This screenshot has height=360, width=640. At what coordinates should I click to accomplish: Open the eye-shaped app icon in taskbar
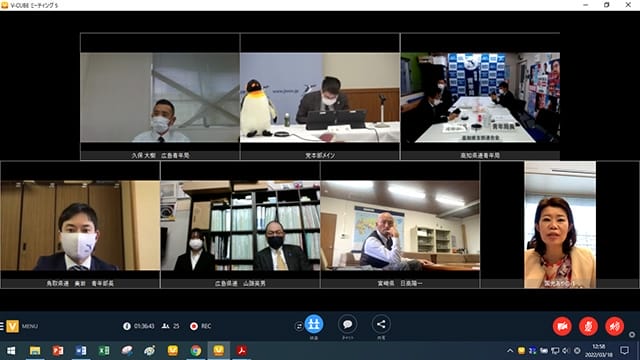pyautogui.click(x=150, y=351)
